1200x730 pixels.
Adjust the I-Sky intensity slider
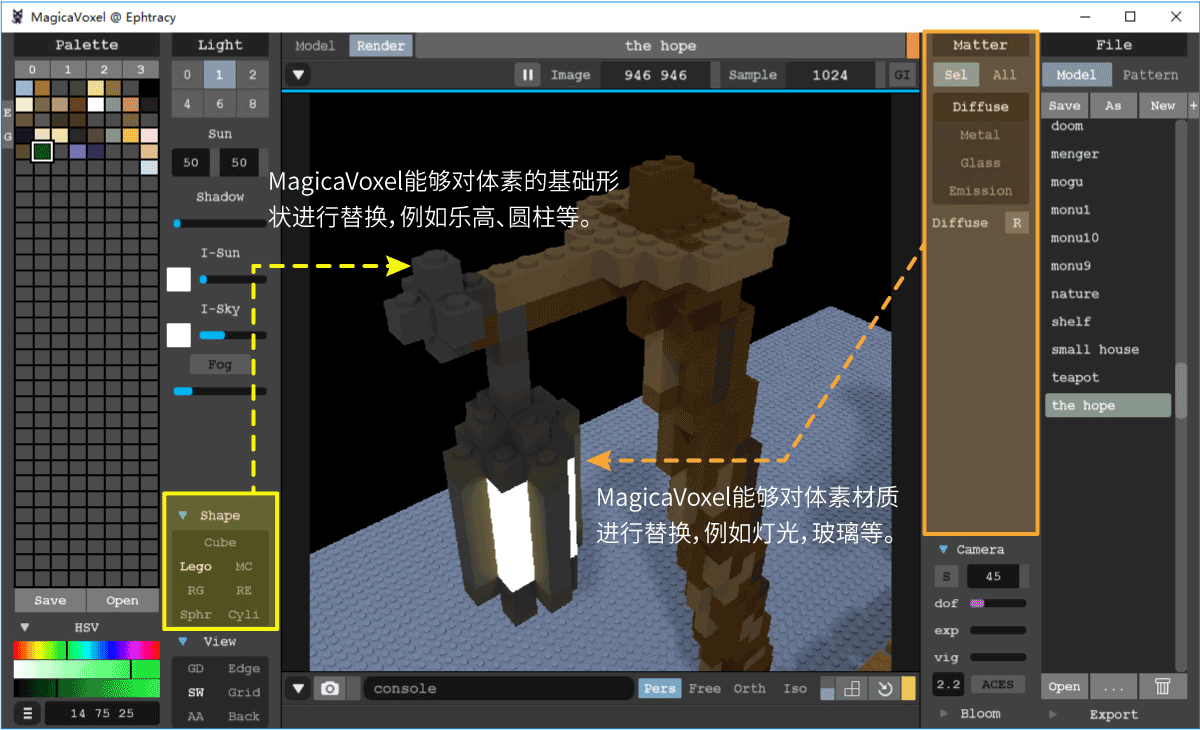pyautogui.click(x=233, y=336)
